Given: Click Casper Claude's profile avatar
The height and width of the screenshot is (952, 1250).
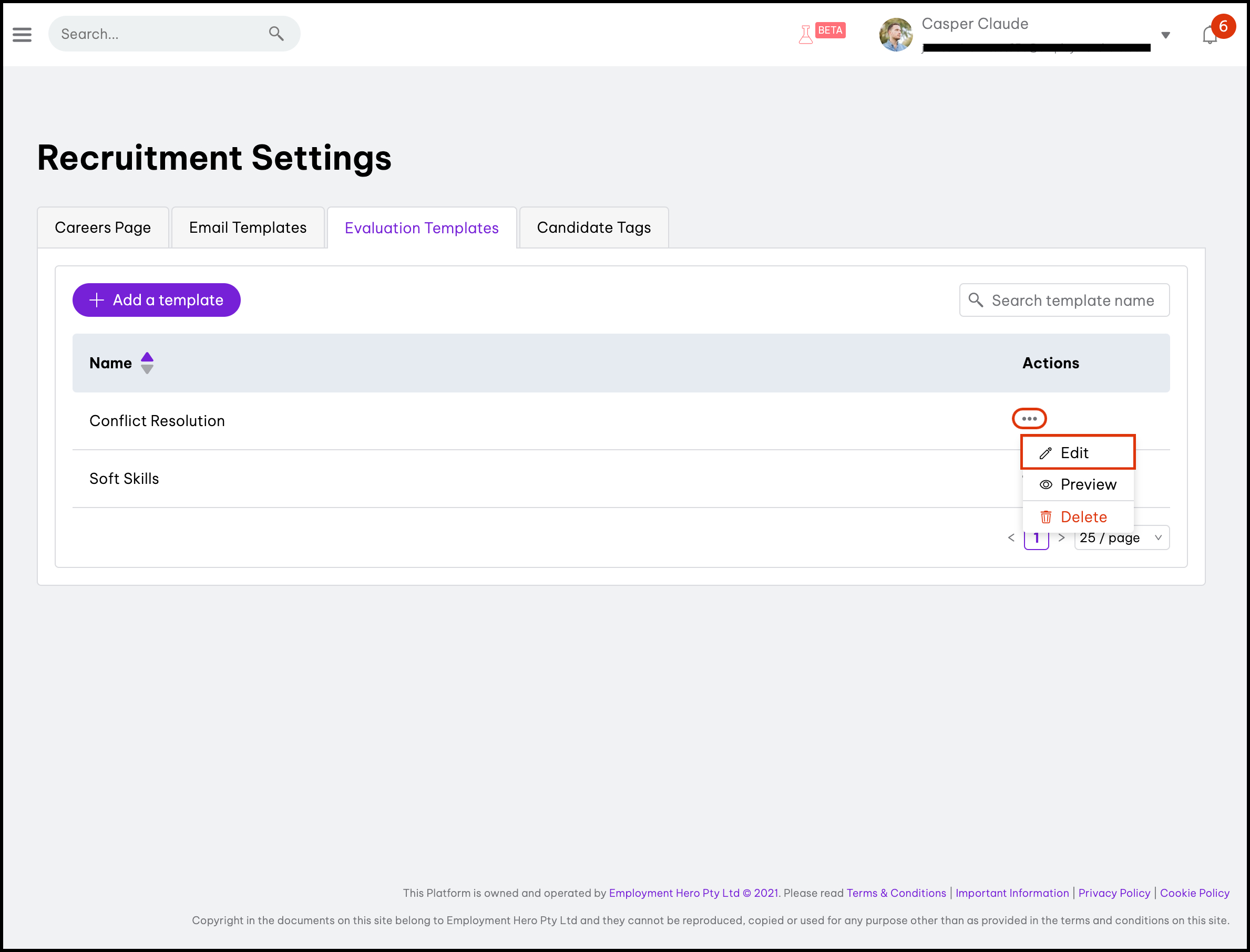Looking at the screenshot, I should point(895,35).
